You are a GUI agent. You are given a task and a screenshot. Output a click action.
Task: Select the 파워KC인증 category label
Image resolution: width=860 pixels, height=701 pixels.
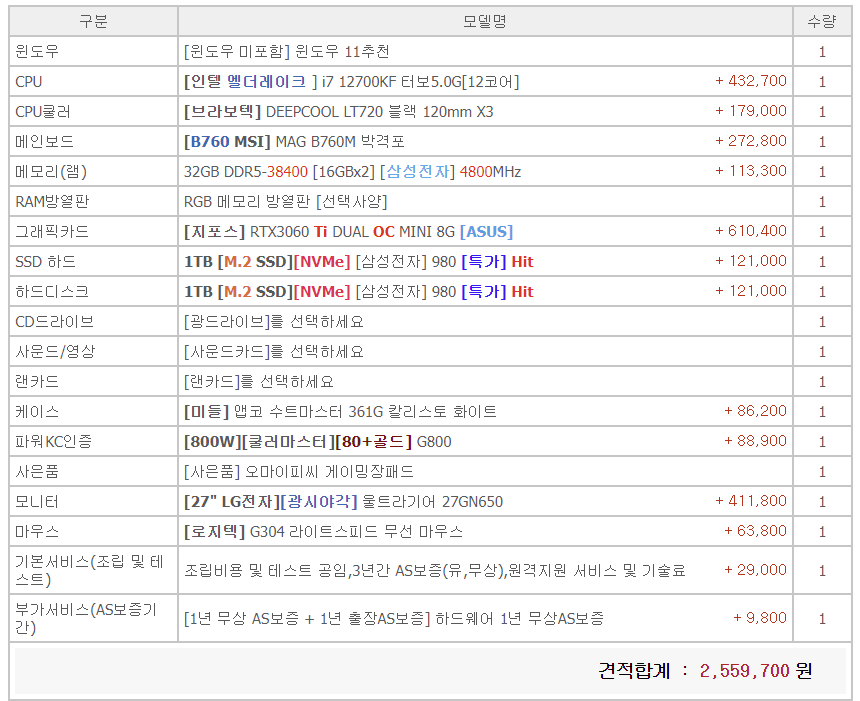pyautogui.click(x=54, y=442)
